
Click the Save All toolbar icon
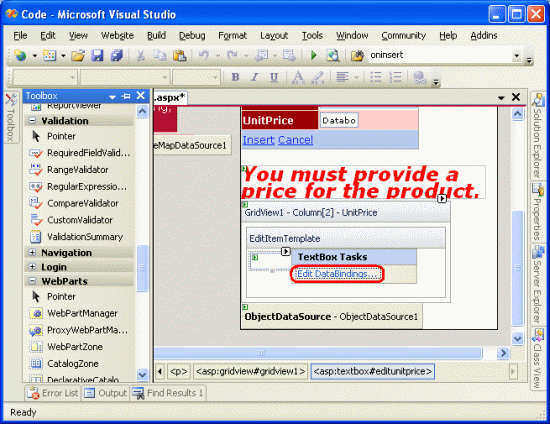click(117, 55)
